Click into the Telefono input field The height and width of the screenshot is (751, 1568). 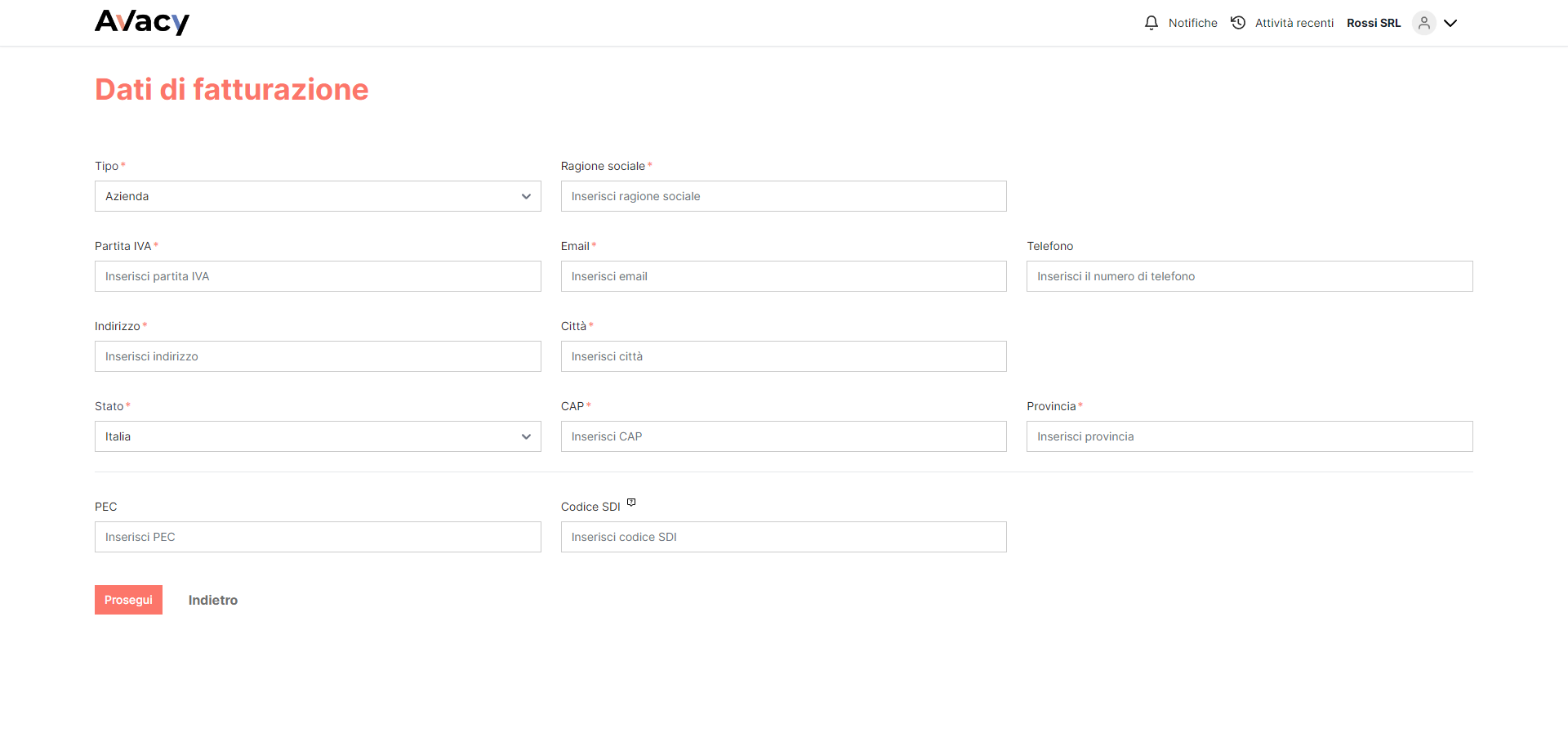[1249, 276]
